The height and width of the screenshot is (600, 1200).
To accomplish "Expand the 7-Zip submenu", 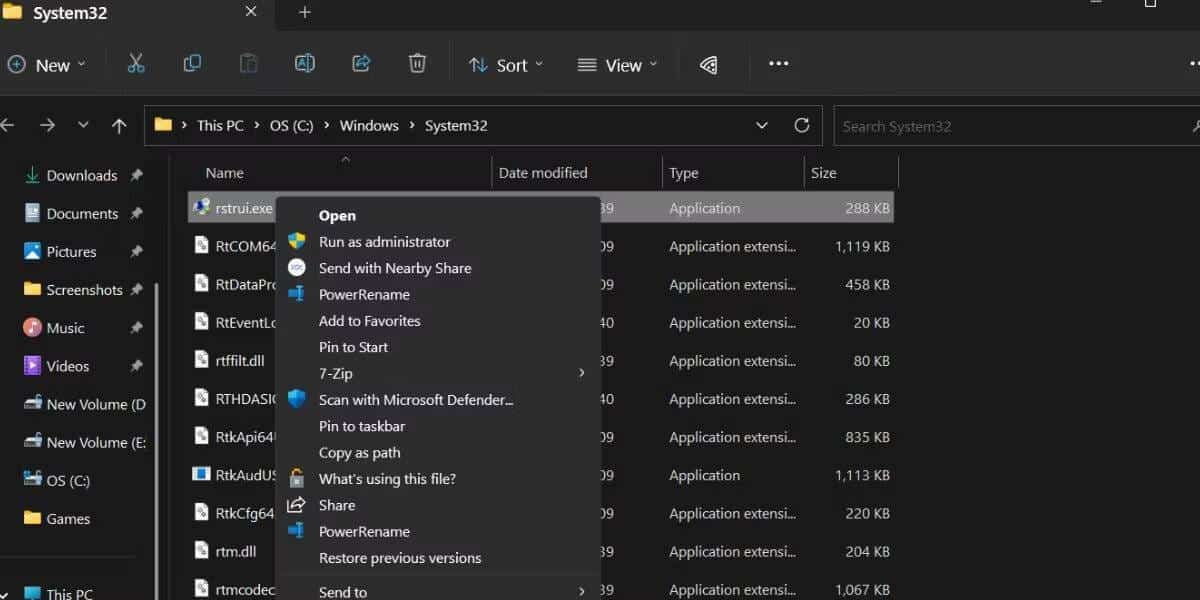I will pyautogui.click(x=336, y=373).
